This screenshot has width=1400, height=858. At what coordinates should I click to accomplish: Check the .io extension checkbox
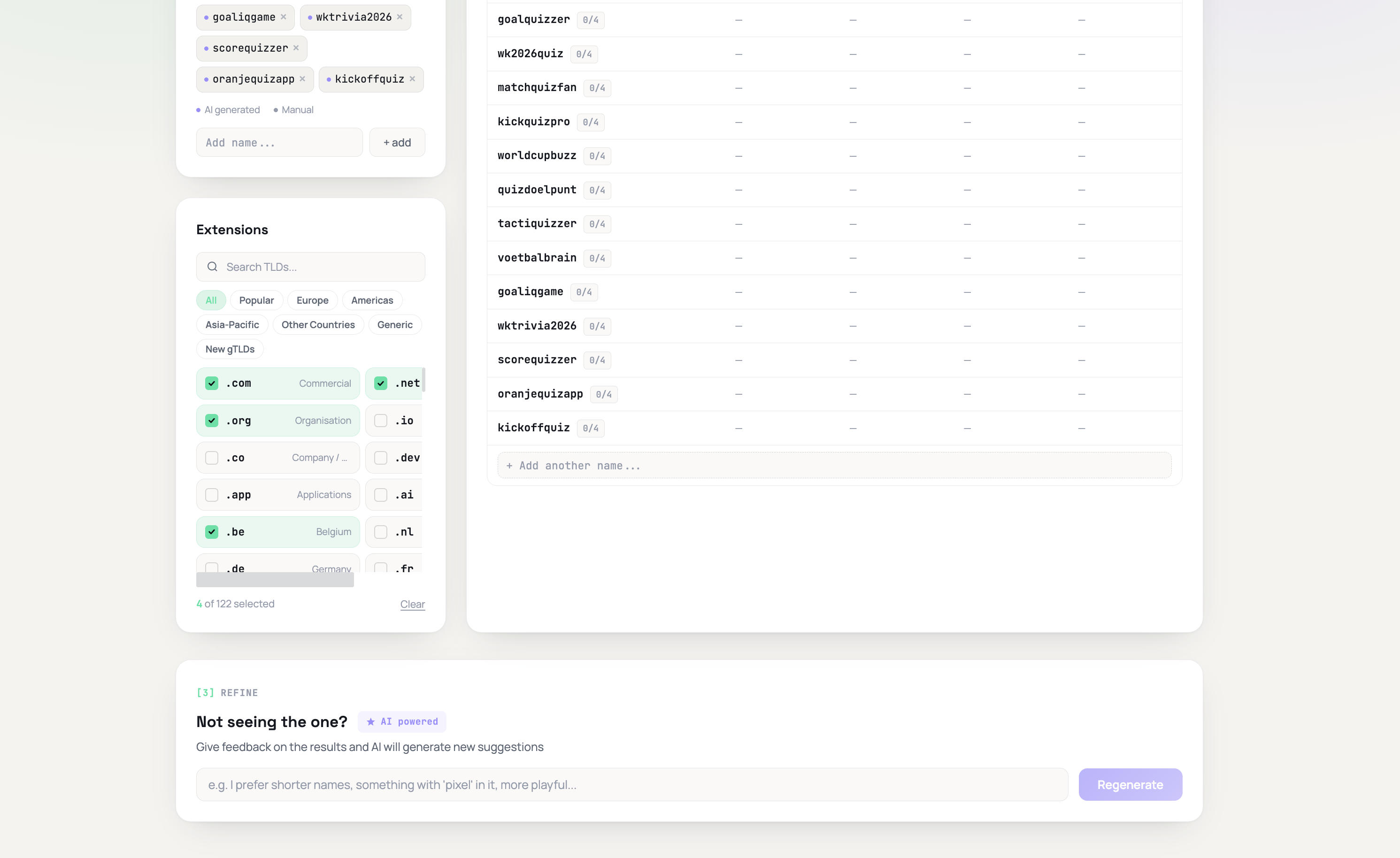[x=381, y=421]
